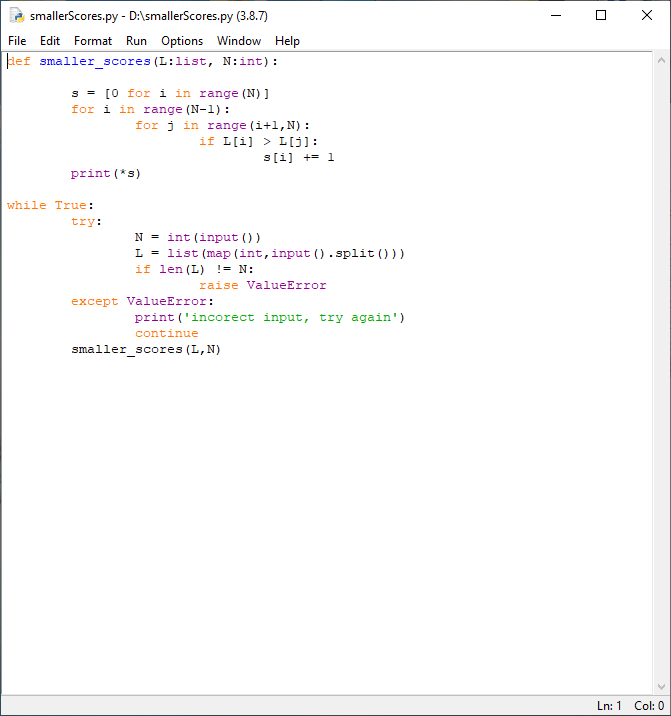This screenshot has height=716, width=671.
Task: Open the Run menu
Action: coord(136,41)
